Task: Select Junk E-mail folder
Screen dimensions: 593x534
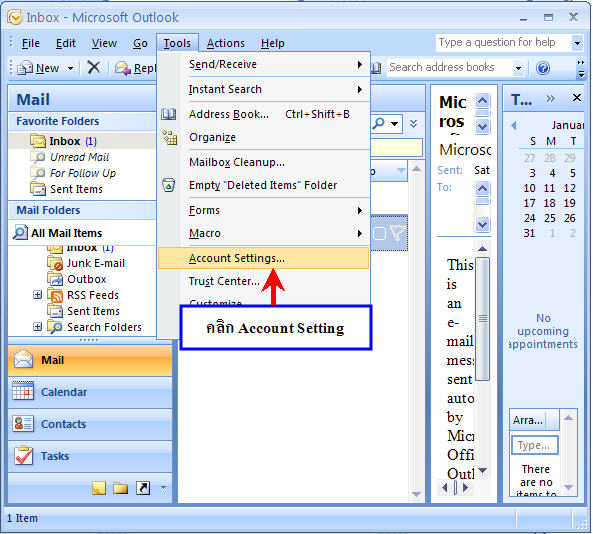Action: [96, 263]
